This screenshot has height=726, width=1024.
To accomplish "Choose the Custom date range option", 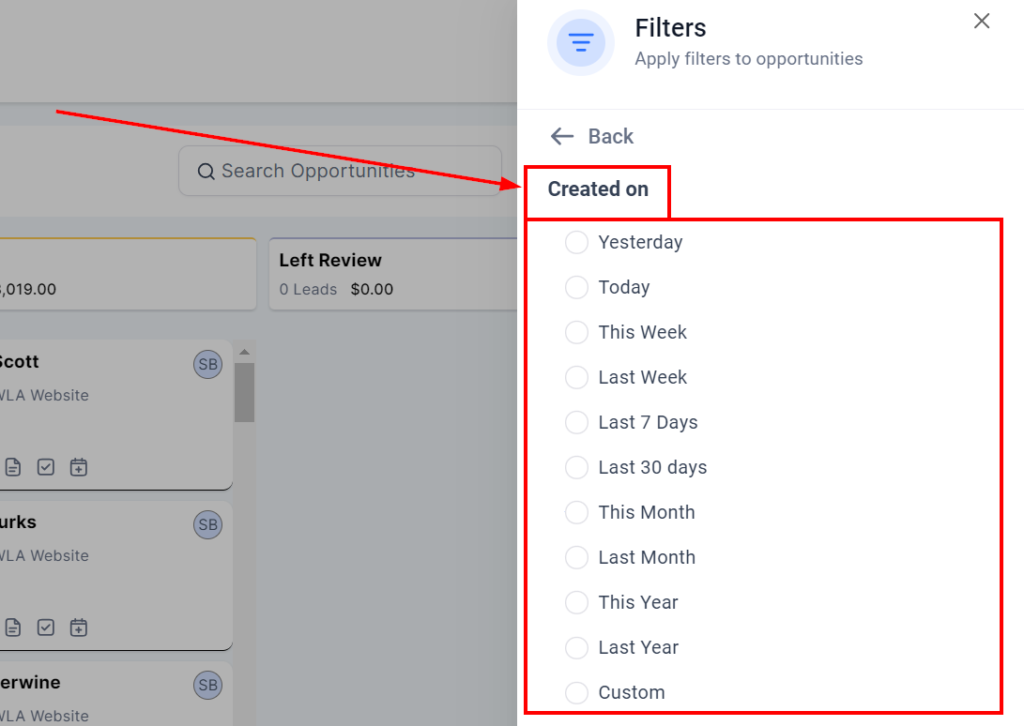I will (x=577, y=692).
